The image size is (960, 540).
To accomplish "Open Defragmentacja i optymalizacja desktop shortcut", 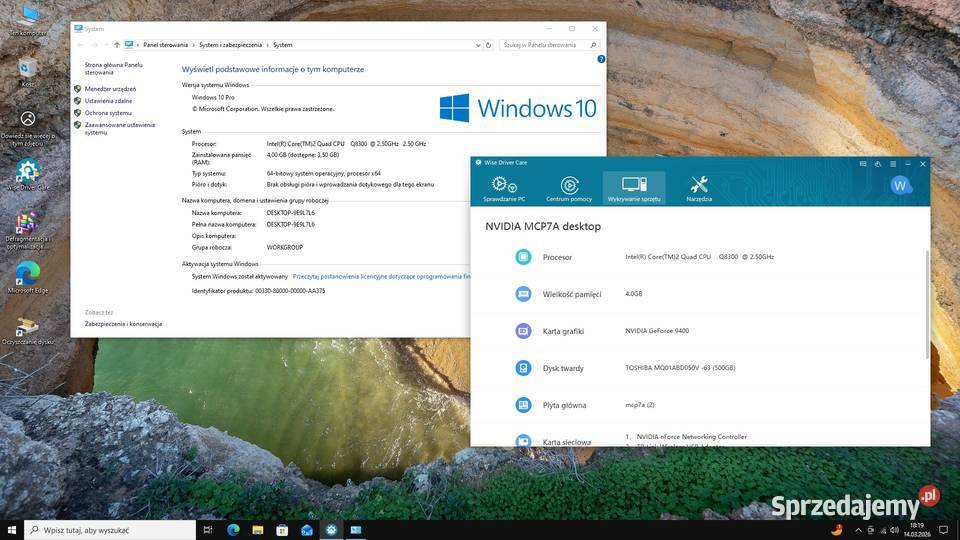I will point(28,231).
